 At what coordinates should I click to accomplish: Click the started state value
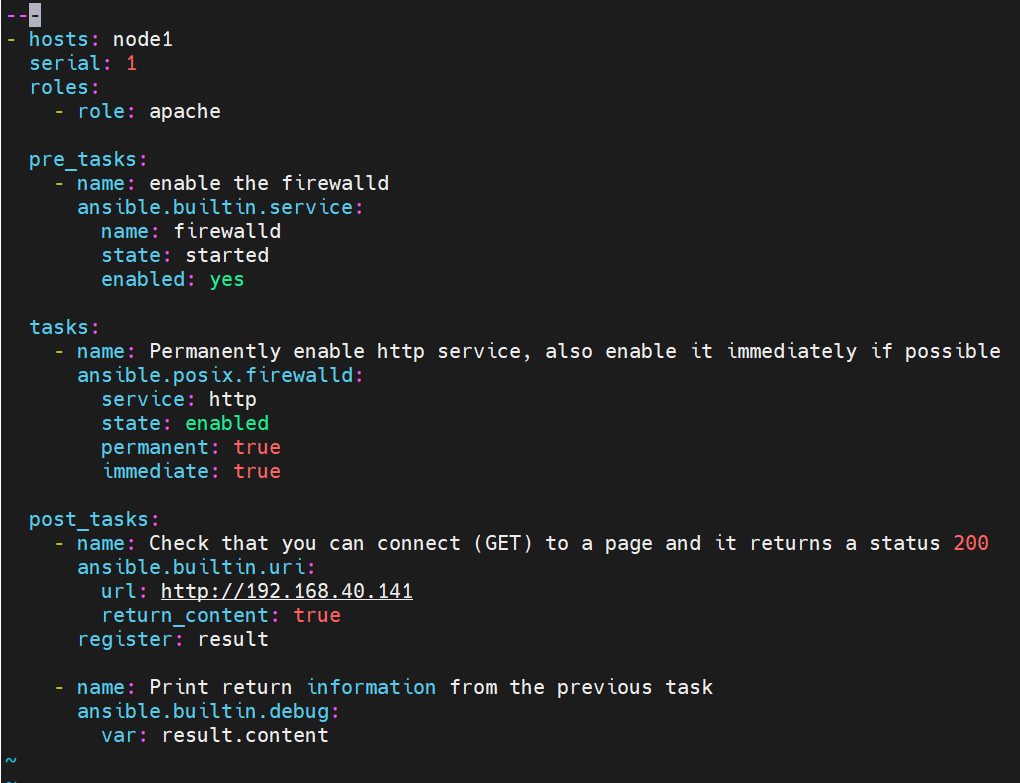(x=227, y=256)
